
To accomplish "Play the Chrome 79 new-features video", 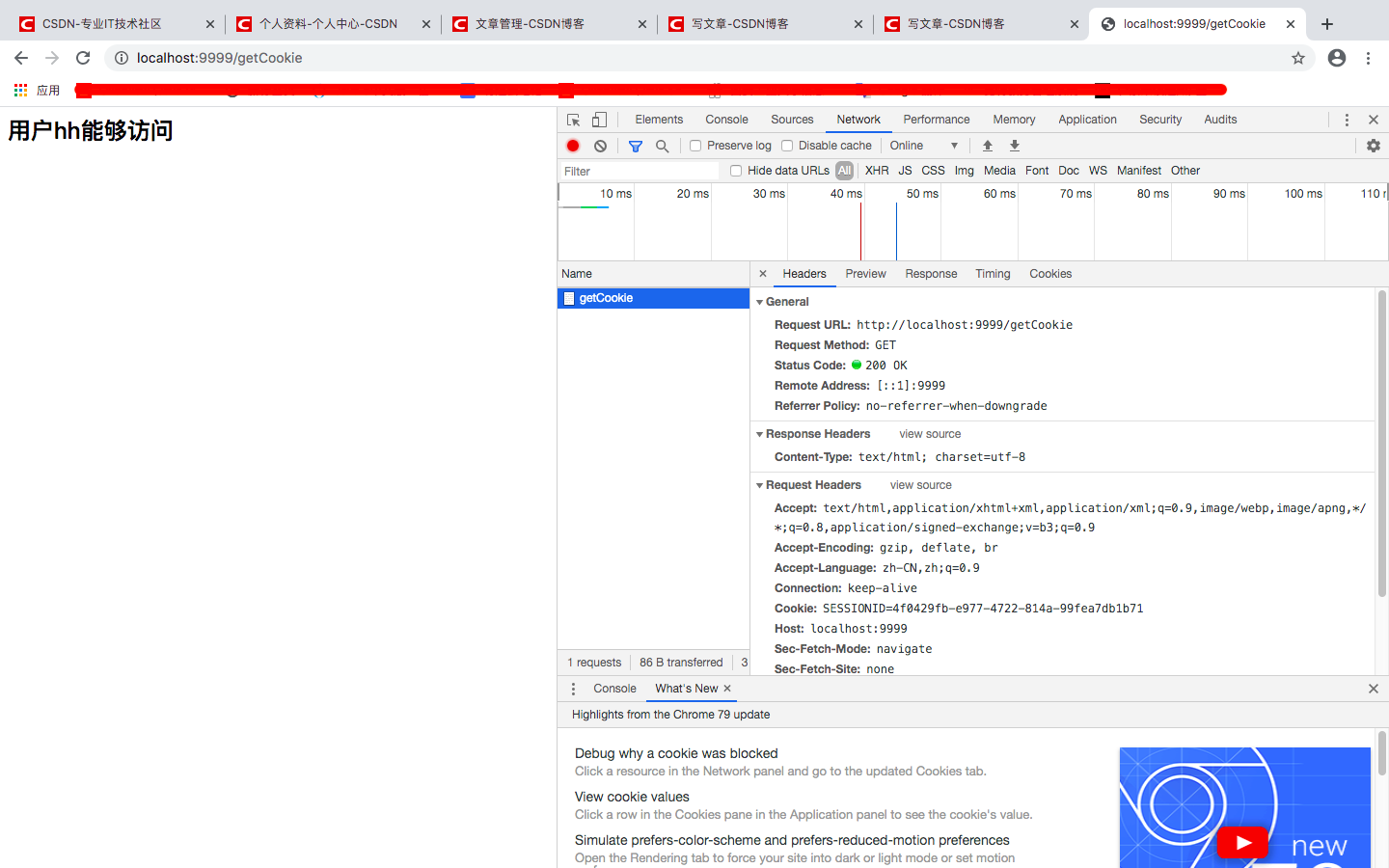I will point(1242,843).
